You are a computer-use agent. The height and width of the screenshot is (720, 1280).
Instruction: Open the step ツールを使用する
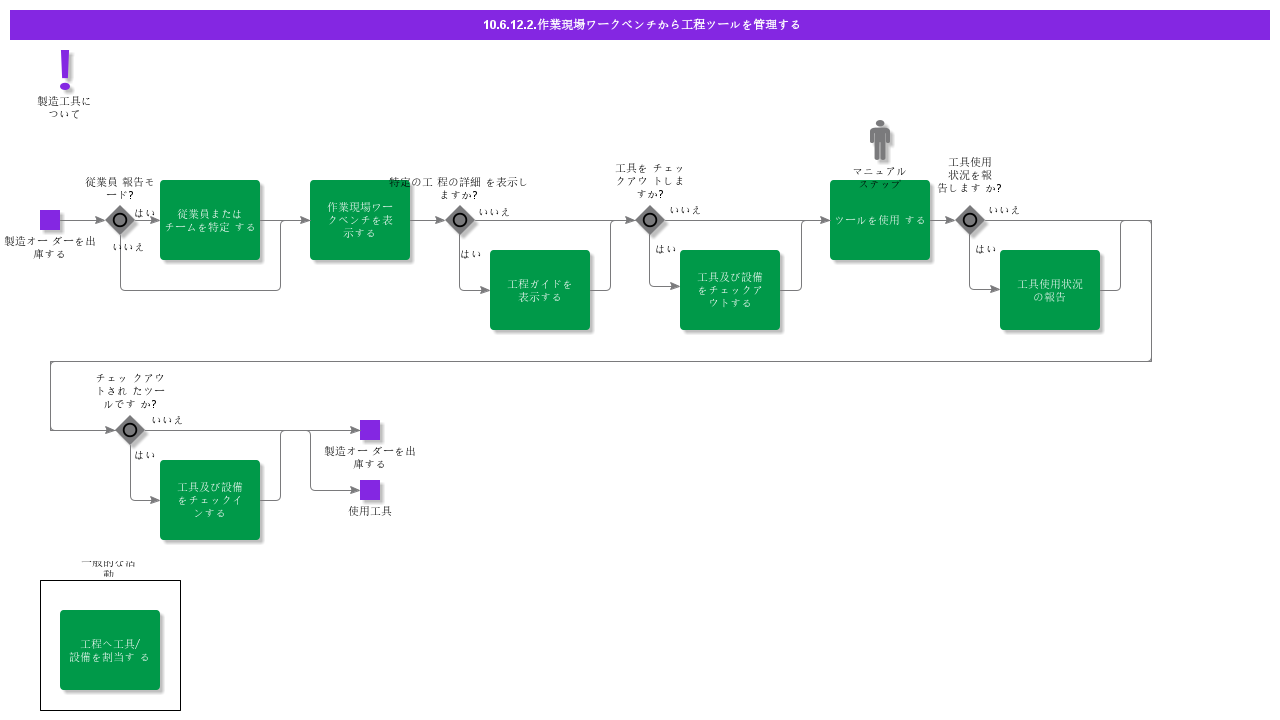pyautogui.click(x=880, y=220)
